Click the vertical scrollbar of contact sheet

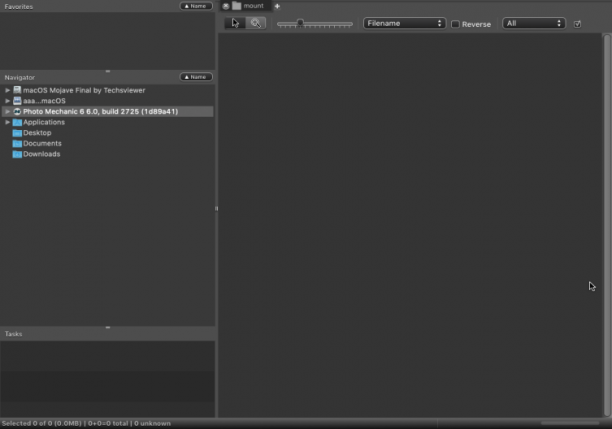[607, 225]
